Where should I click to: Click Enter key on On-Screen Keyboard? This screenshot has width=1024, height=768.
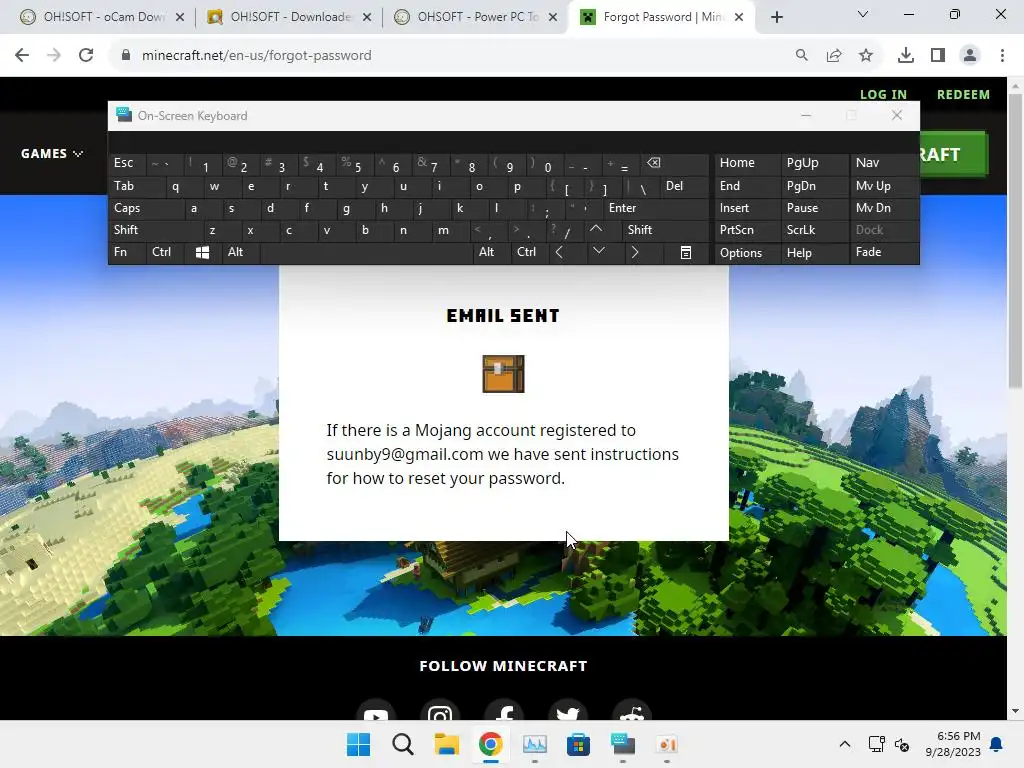pyautogui.click(x=656, y=208)
